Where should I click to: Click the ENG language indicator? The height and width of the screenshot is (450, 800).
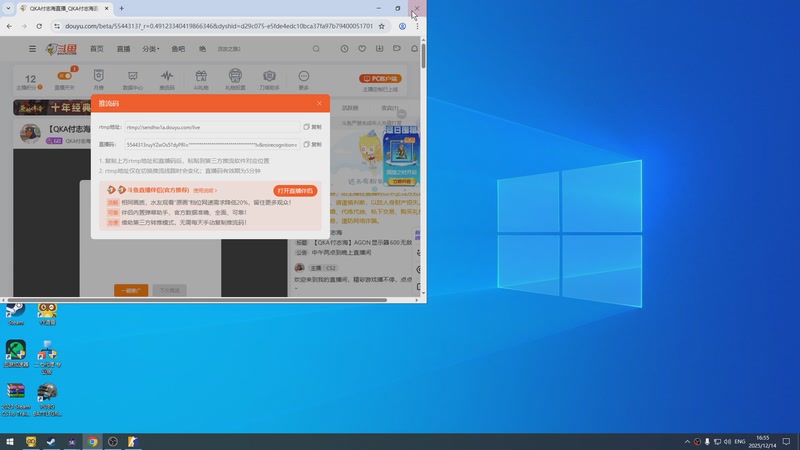(x=740, y=442)
